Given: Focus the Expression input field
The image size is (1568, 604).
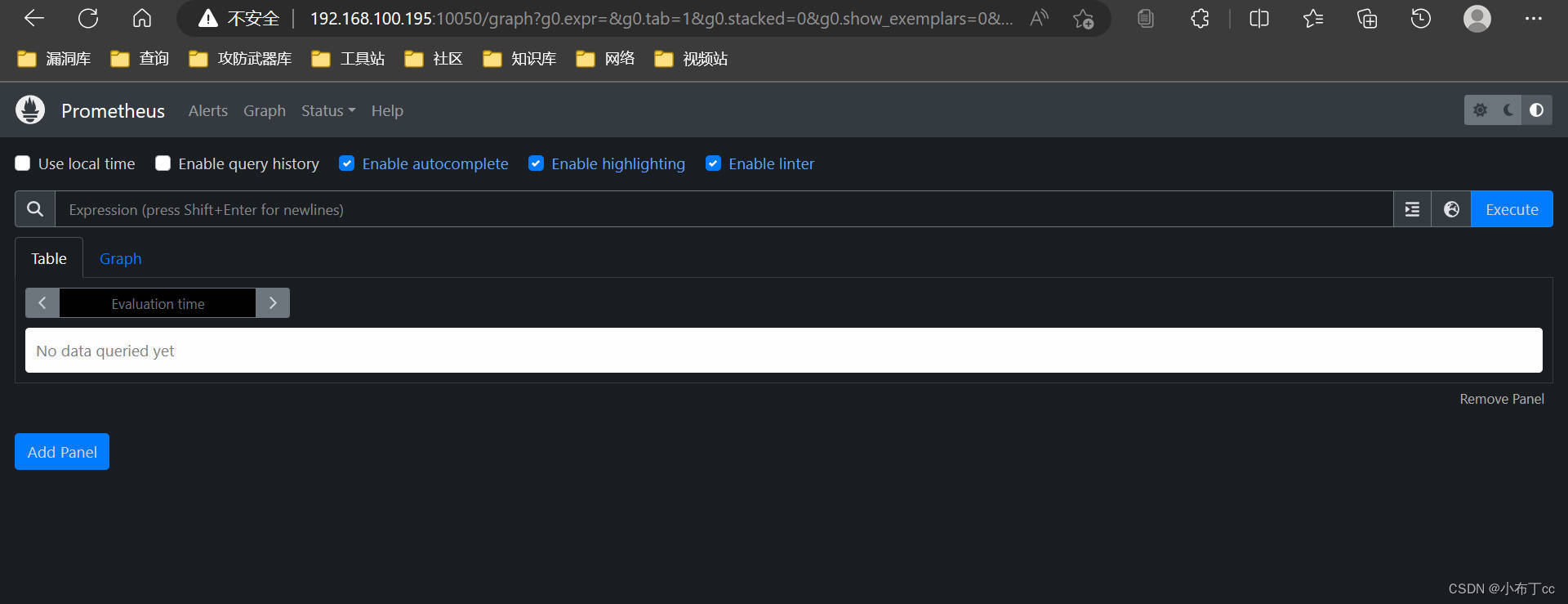Looking at the screenshot, I should (724, 209).
